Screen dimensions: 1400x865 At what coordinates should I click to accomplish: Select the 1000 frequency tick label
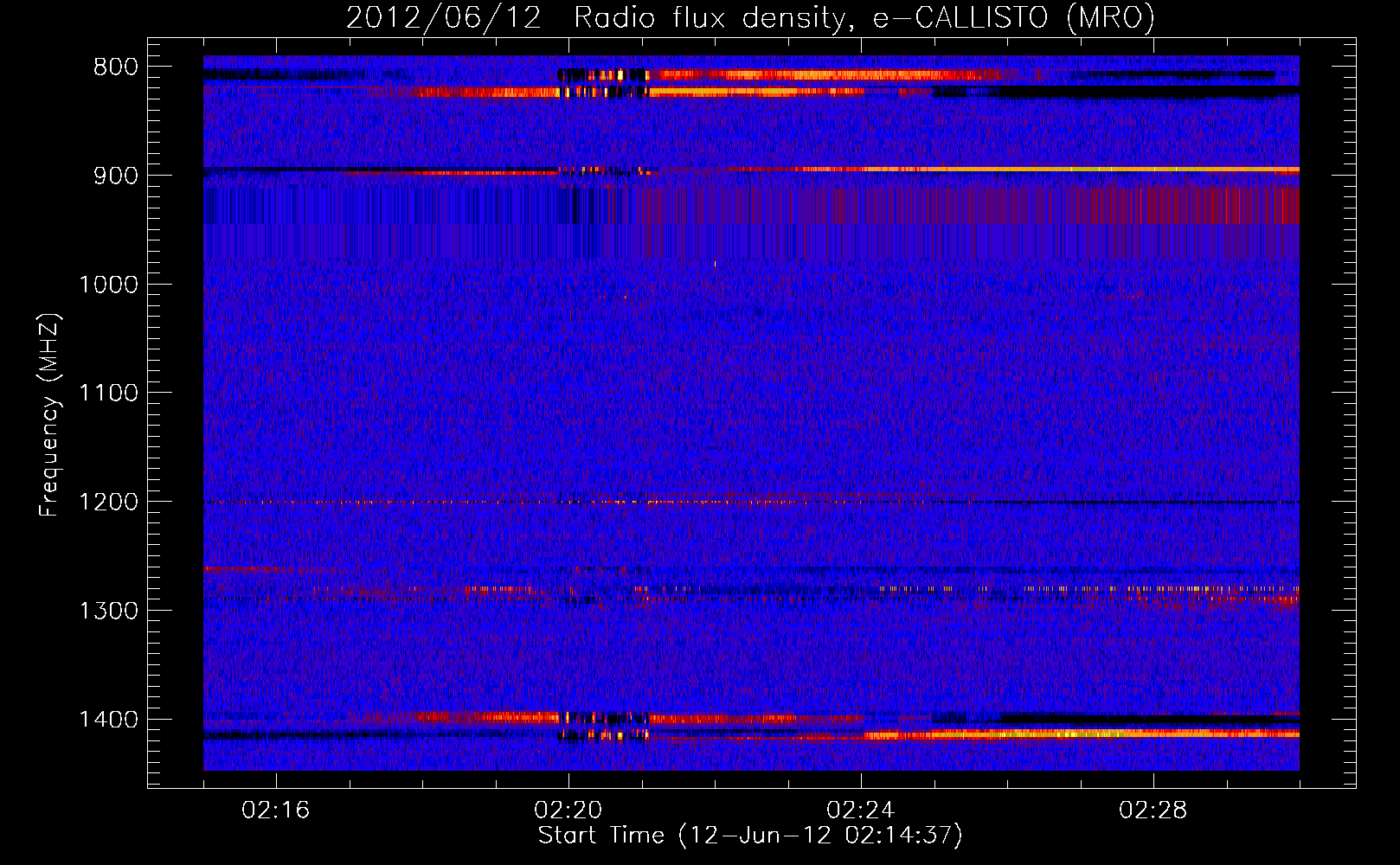point(108,285)
